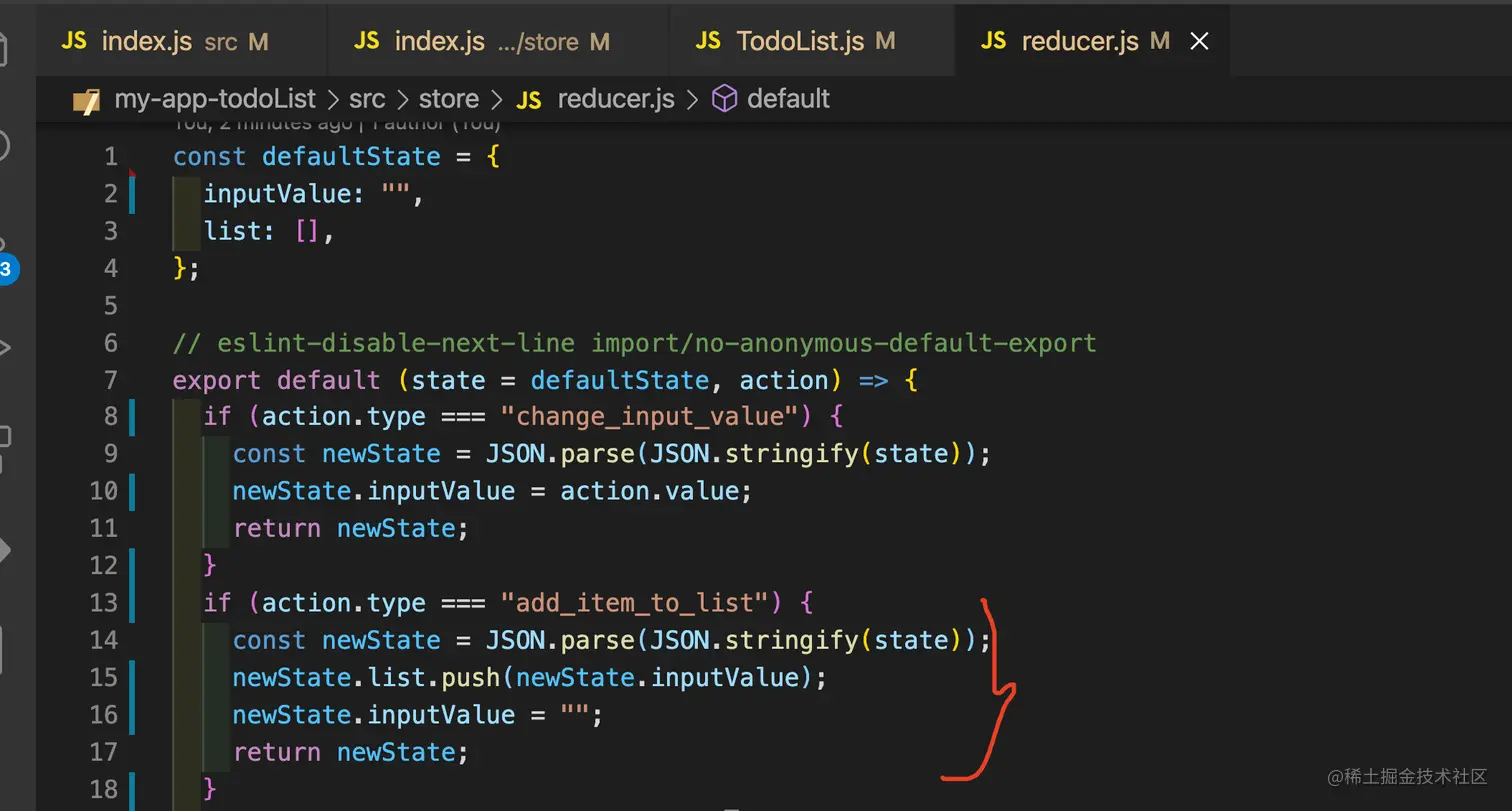Click return newState on line 17
This screenshot has width=1512, height=811.
click(351, 752)
